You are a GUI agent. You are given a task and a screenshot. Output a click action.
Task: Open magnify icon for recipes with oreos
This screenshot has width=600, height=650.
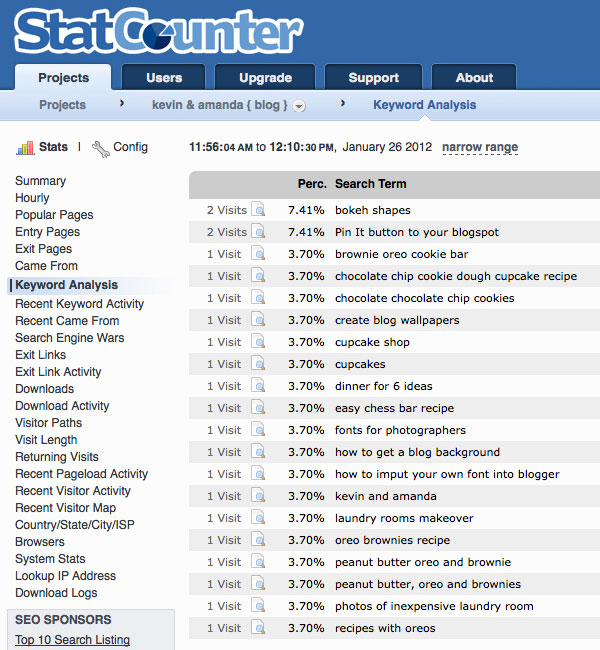[x=258, y=627]
